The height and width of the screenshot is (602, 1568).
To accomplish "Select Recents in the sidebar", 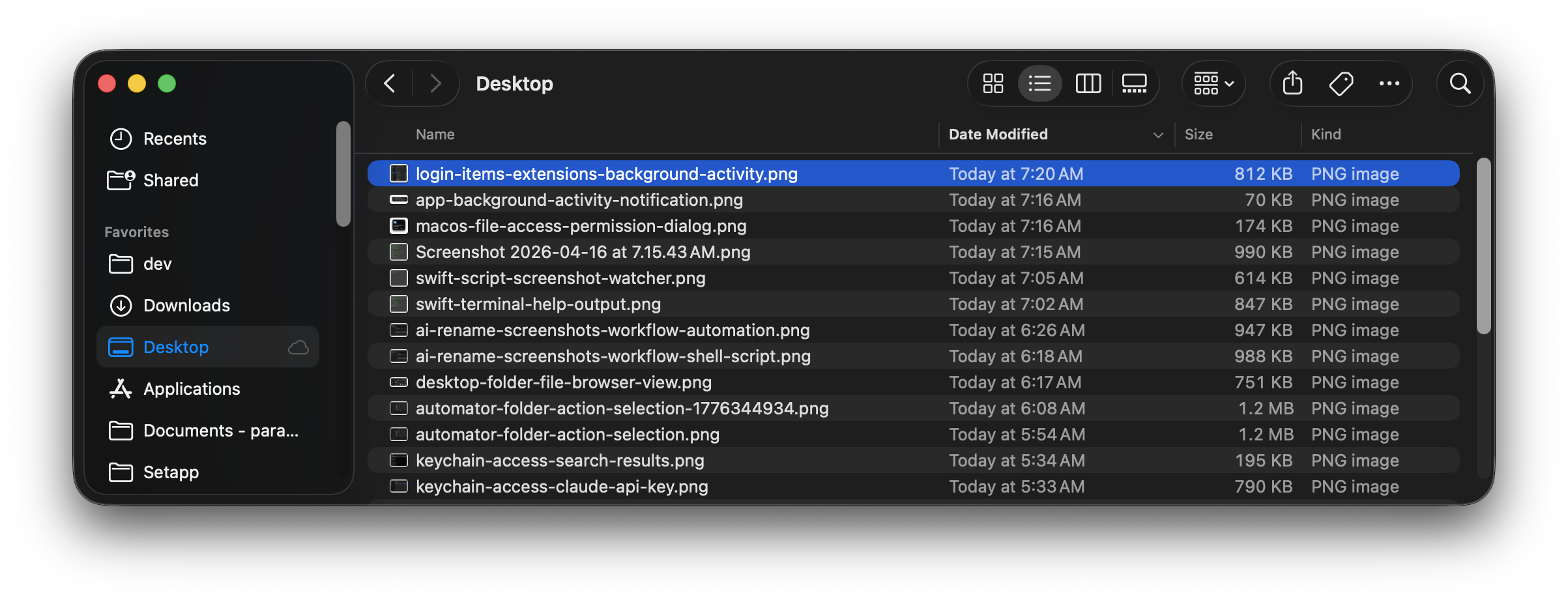I will [x=175, y=138].
